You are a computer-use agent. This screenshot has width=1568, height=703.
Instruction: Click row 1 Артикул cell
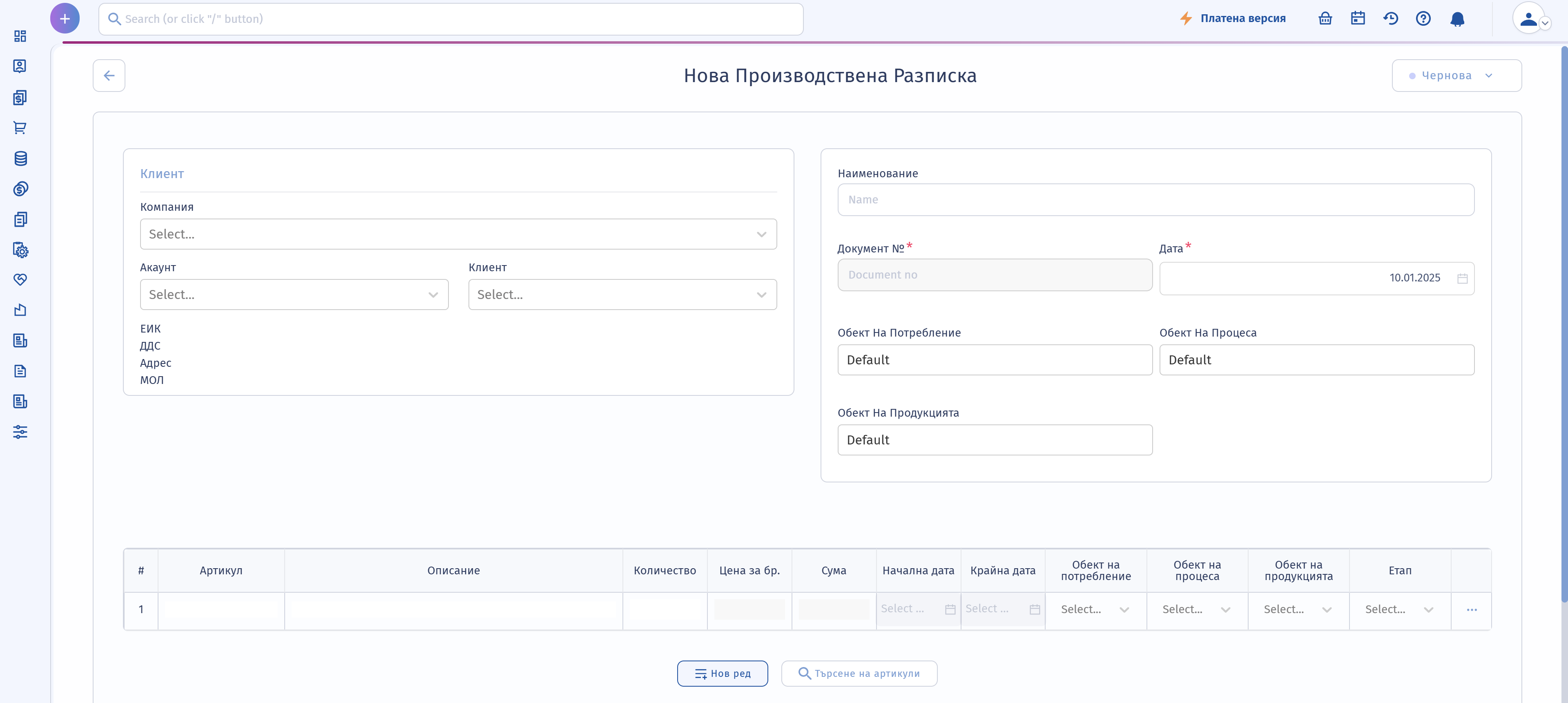click(x=221, y=610)
